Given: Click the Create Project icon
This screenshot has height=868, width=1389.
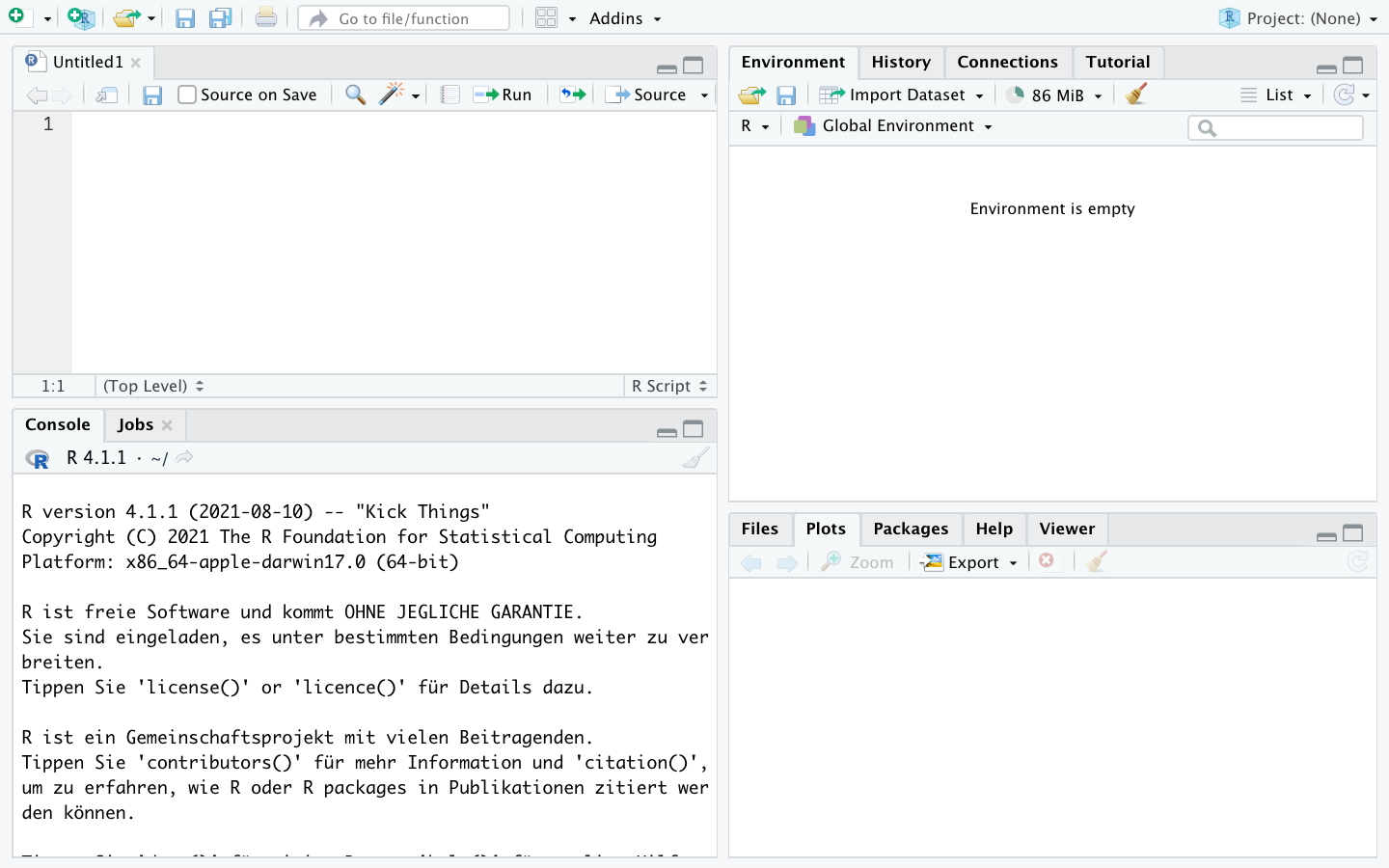Looking at the screenshot, I should pyautogui.click(x=81, y=17).
